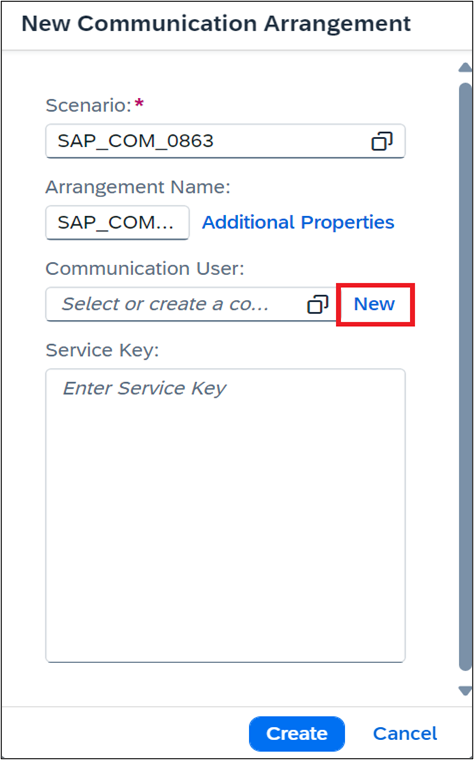Viewport: 474px width, 760px height.
Task: Click the scrollbar down arrow
Action: point(465,691)
